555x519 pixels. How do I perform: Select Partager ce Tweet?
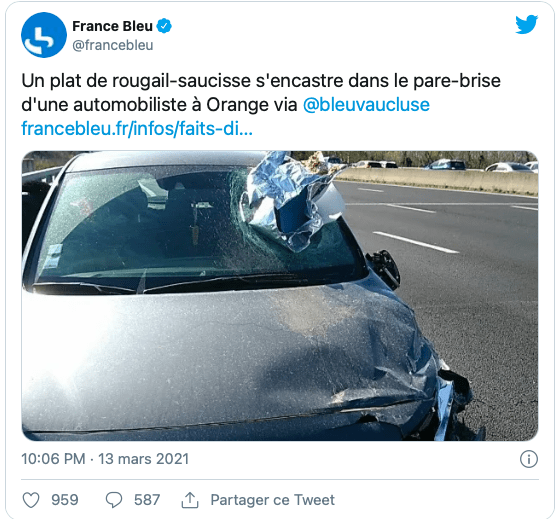pos(273,500)
